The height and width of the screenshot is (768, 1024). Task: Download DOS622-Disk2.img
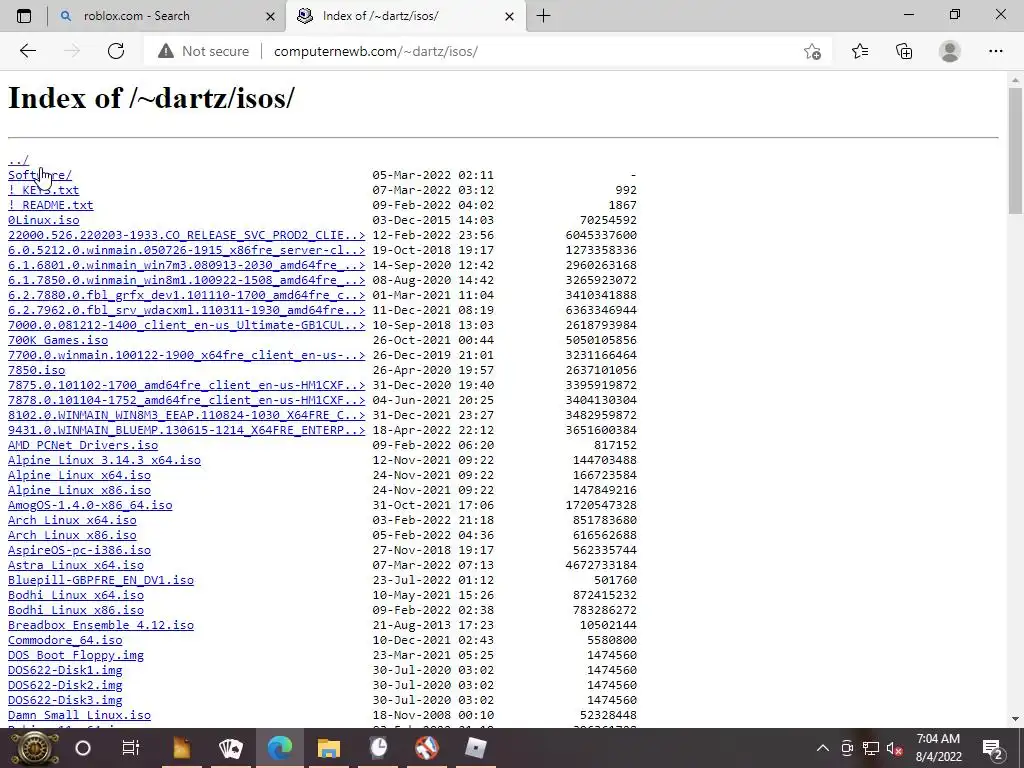click(65, 686)
